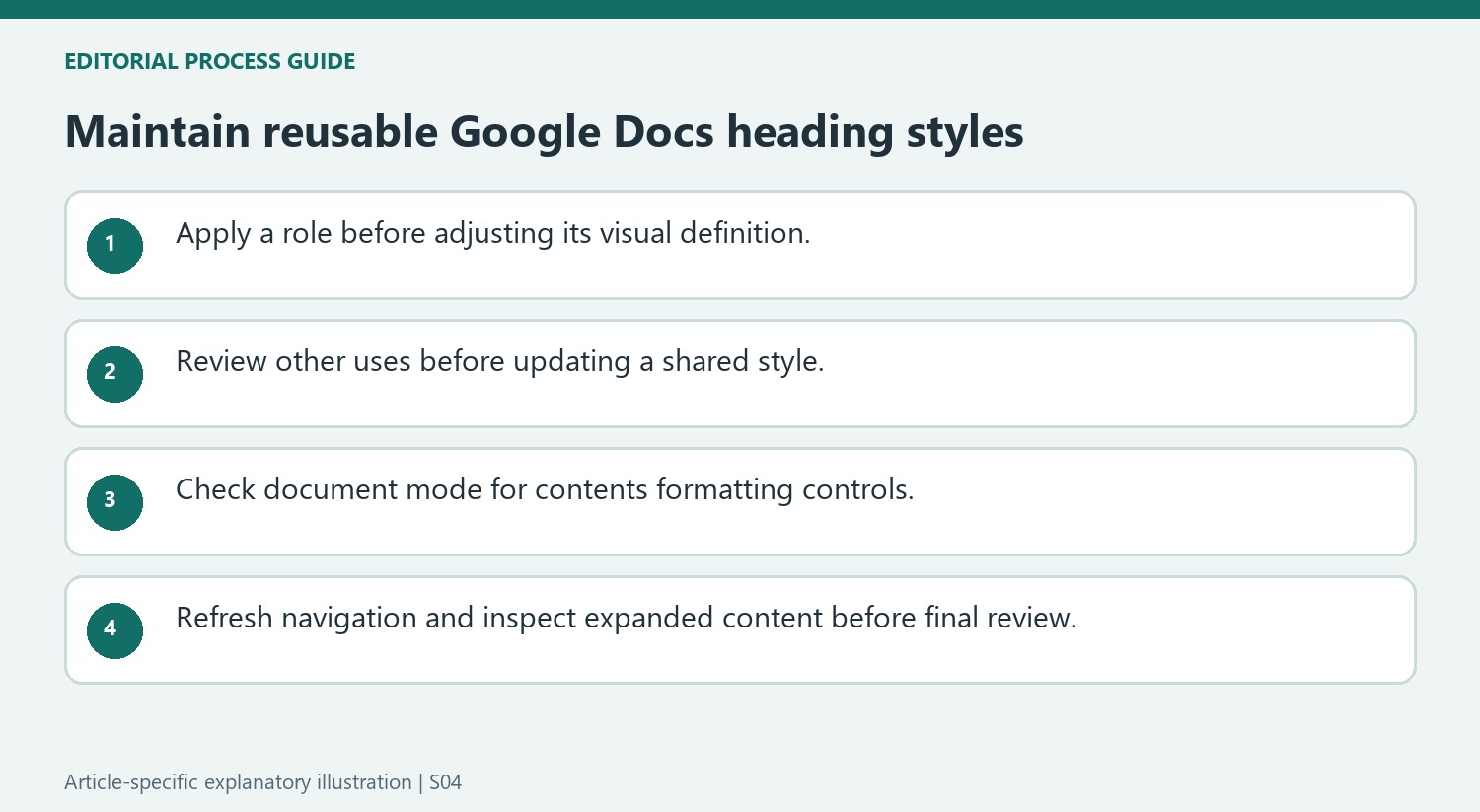
Task: Click the footer text 'Article-specific explanatory illustration | S04'
Action: 262,782
